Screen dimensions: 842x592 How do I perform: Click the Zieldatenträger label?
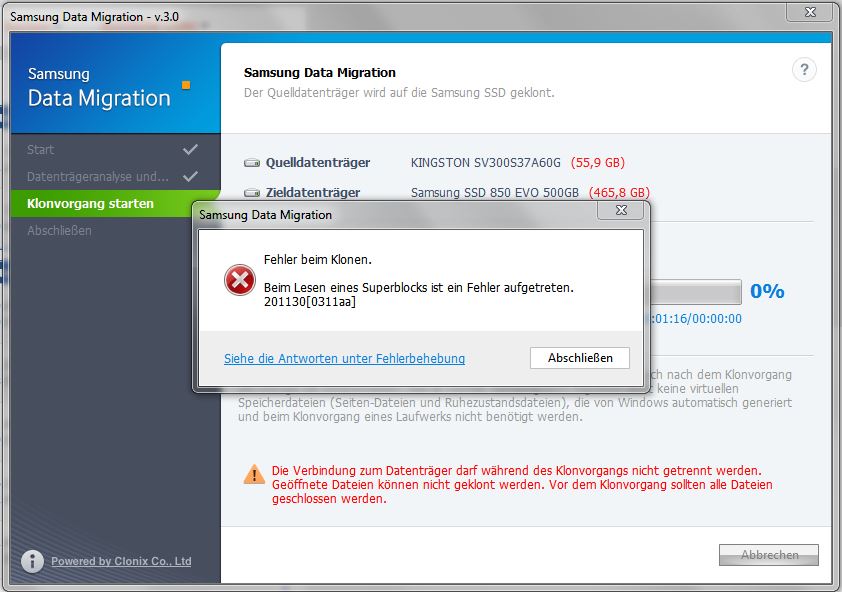[x=313, y=192]
